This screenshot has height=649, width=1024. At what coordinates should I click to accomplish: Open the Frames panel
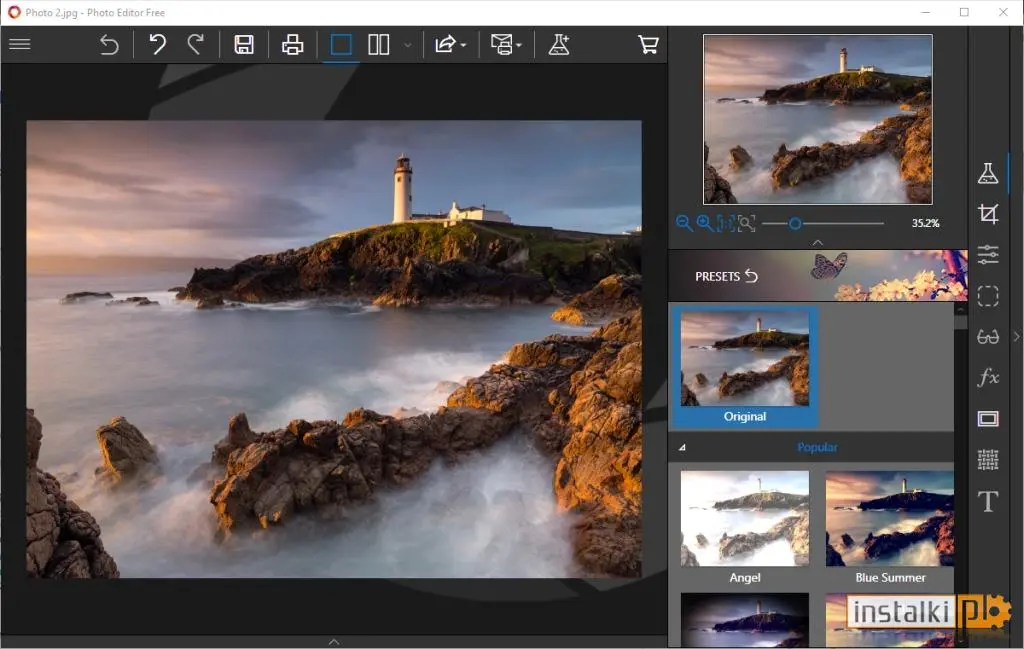pyautogui.click(x=987, y=419)
